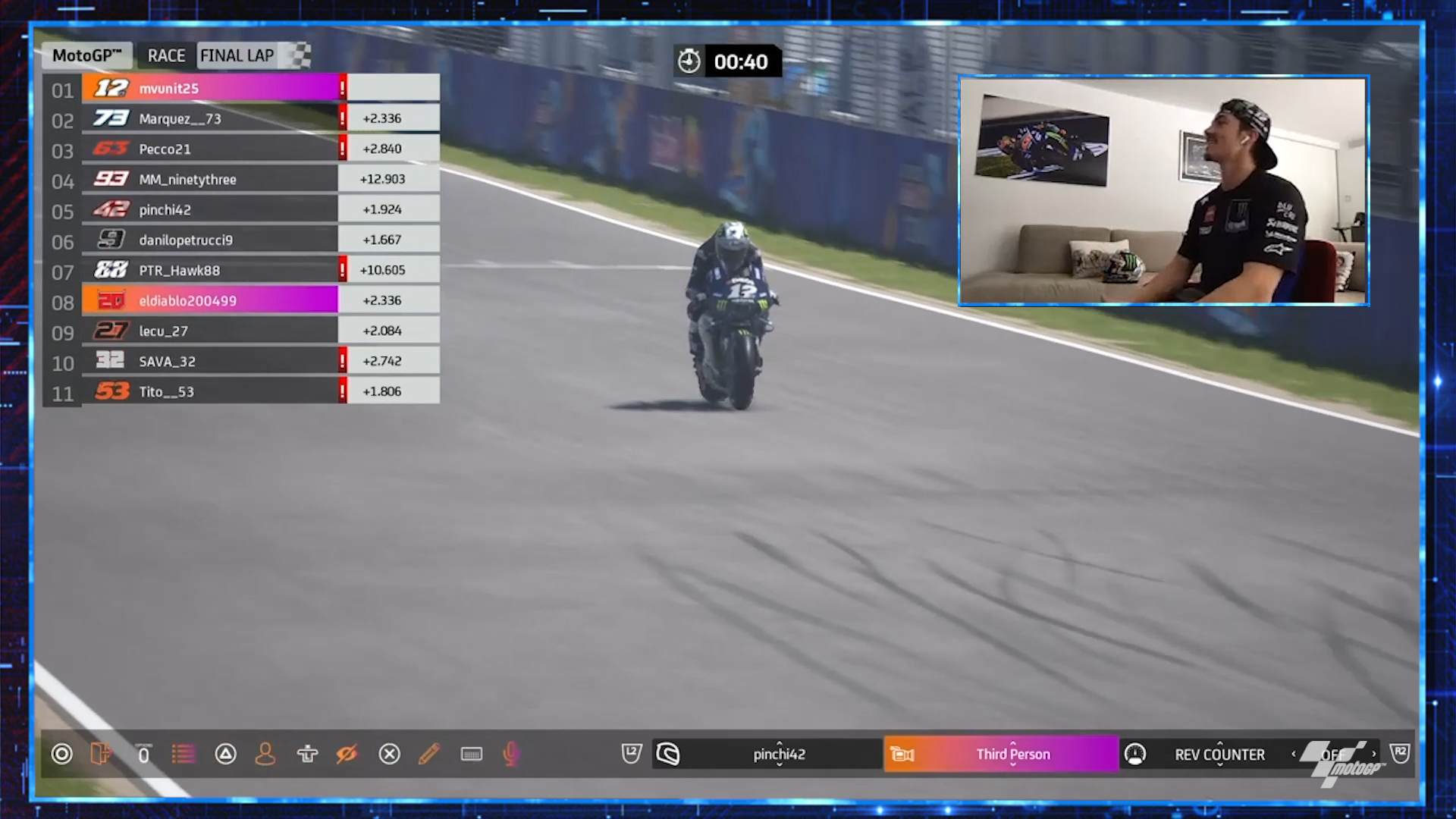The height and width of the screenshot is (819, 1456).
Task: Click the triangle button icon
Action: pos(225,754)
